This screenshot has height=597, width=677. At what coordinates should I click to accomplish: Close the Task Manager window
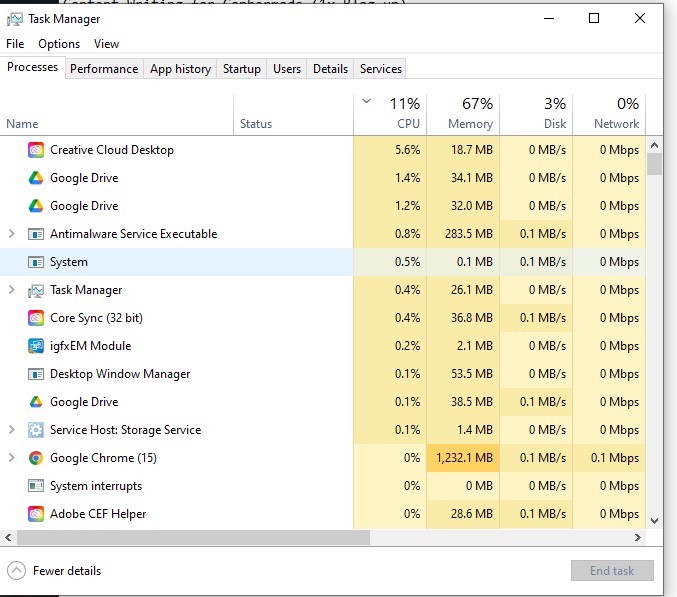coord(640,19)
